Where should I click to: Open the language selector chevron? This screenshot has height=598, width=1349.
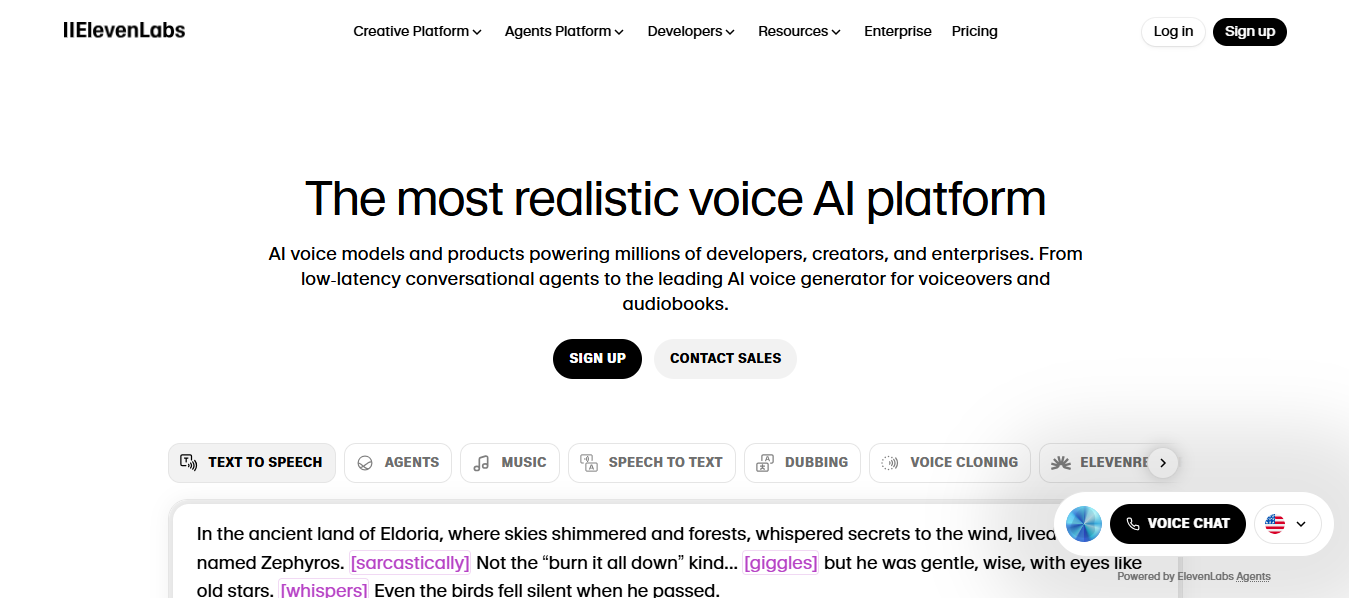coord(1301,524)
